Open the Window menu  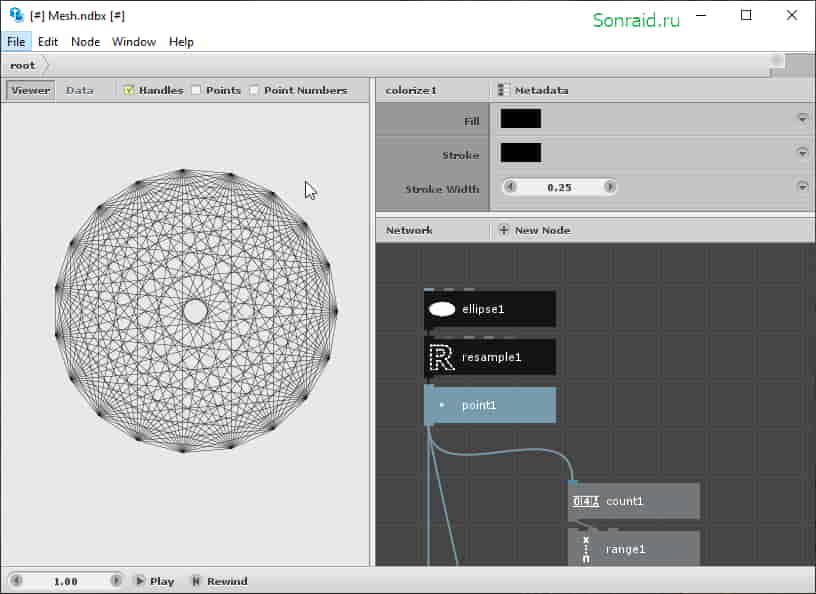[134, 42]
